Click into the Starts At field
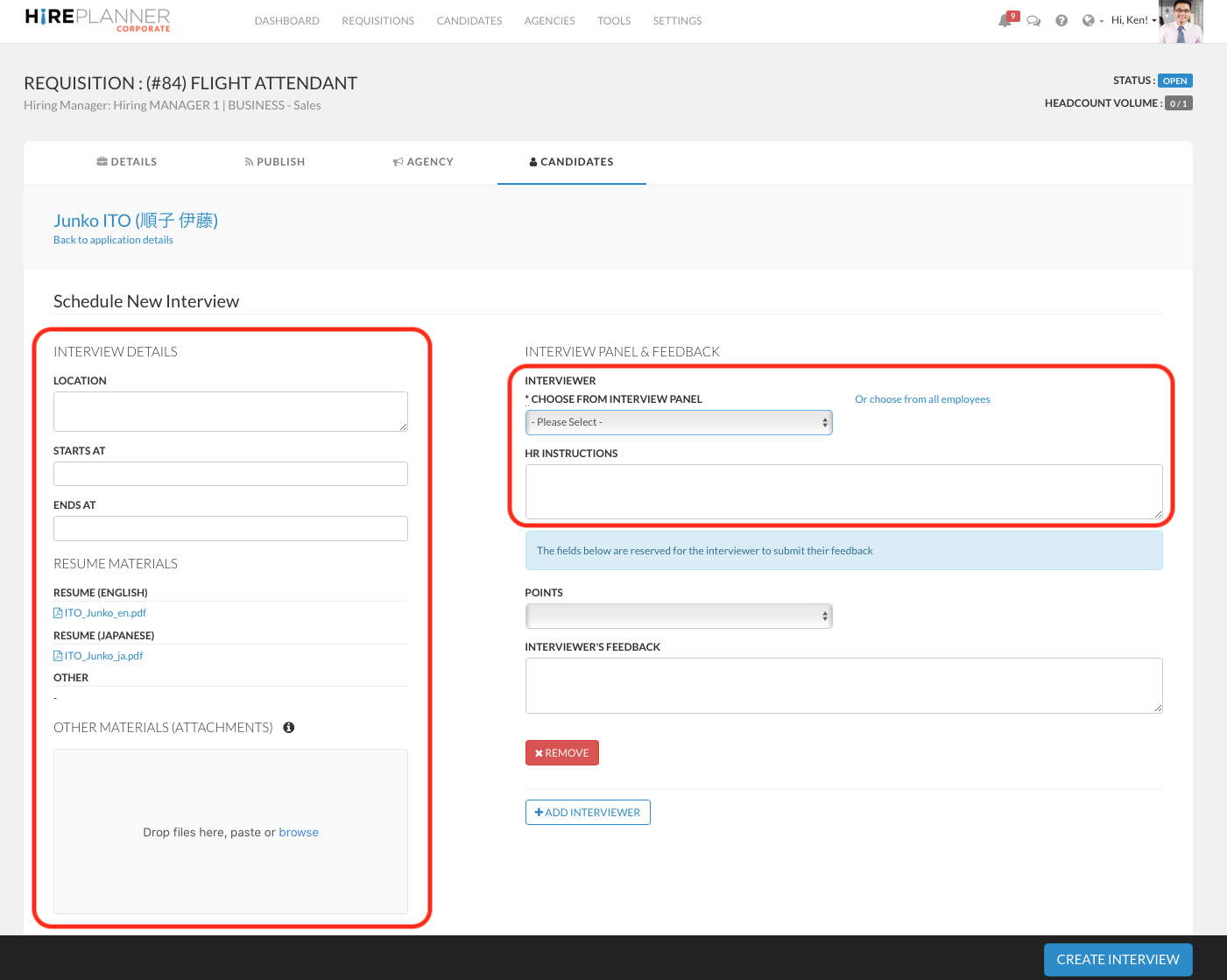Image resolution: width=1227 pixels, height=980 pixels. 230,474
